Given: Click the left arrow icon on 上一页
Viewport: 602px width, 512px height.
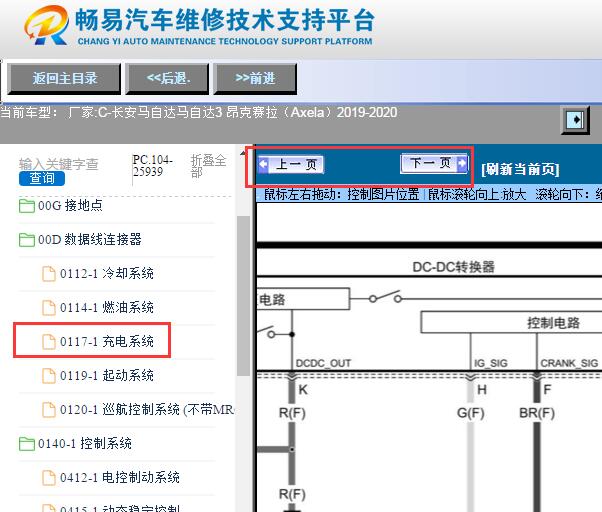Looking at the screenshot, I should (x=263, y=164).
